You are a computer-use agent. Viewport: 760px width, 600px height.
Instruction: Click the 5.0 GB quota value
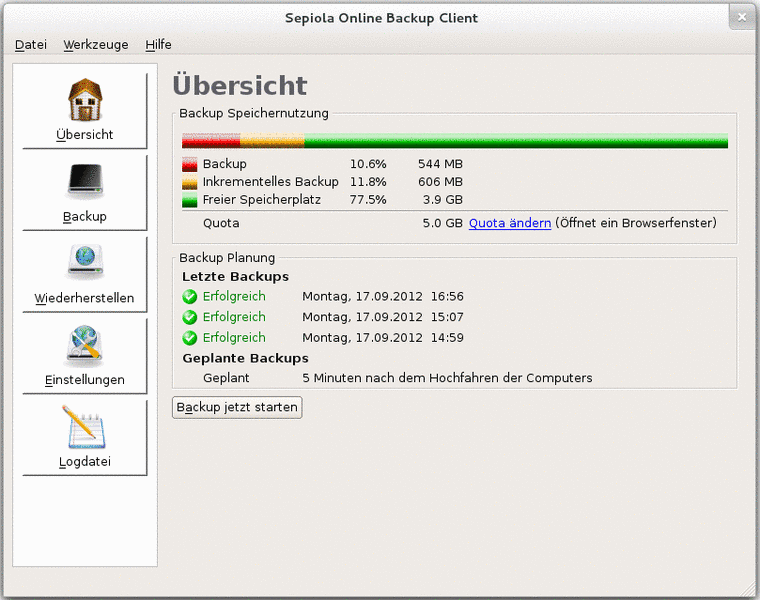click(x=443, y=223)
